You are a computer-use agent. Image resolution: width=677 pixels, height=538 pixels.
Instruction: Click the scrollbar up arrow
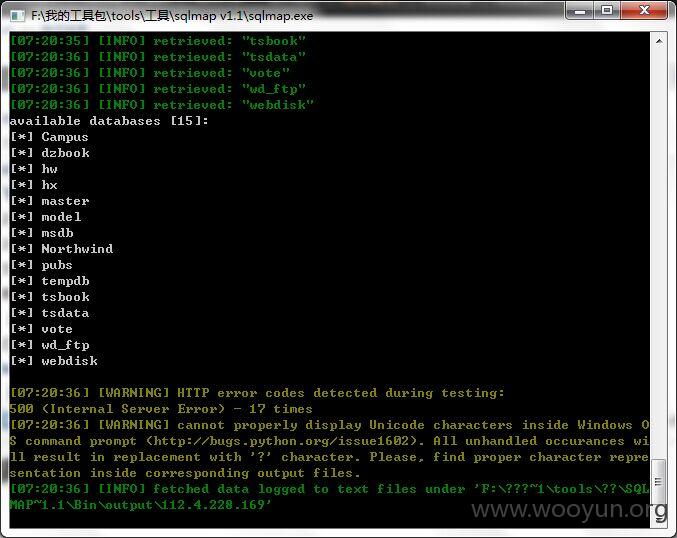(x=659, y=41)
